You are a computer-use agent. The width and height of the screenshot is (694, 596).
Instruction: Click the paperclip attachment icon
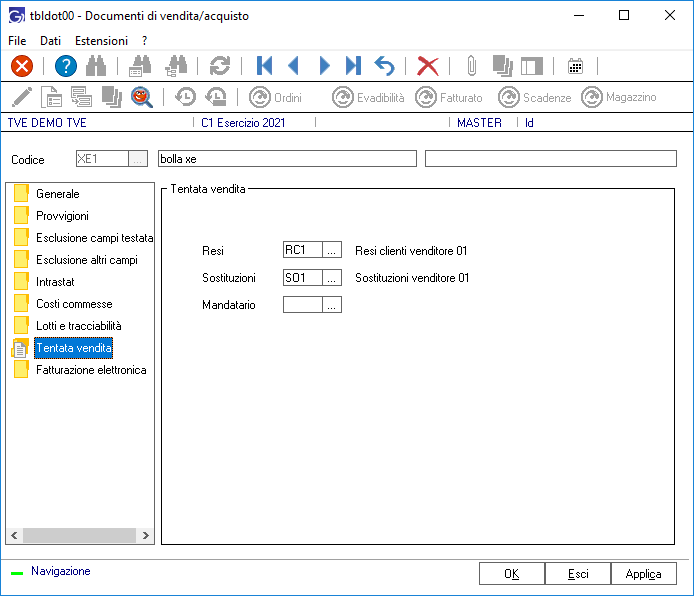click(x=472, y=66)
